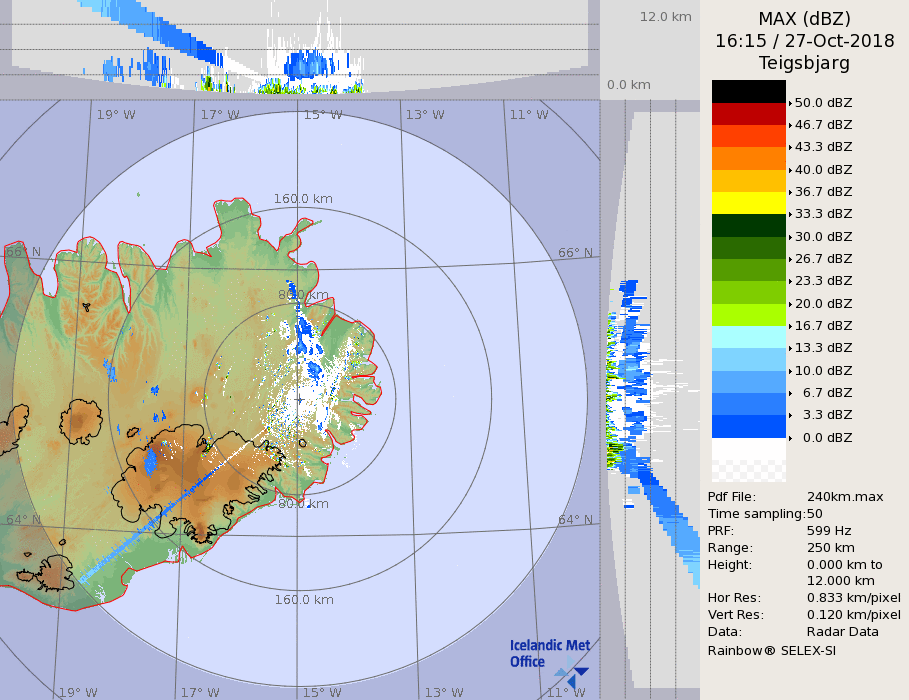
Task: Click the Teigsbjarg station name
Action: (x=804, y=63)
